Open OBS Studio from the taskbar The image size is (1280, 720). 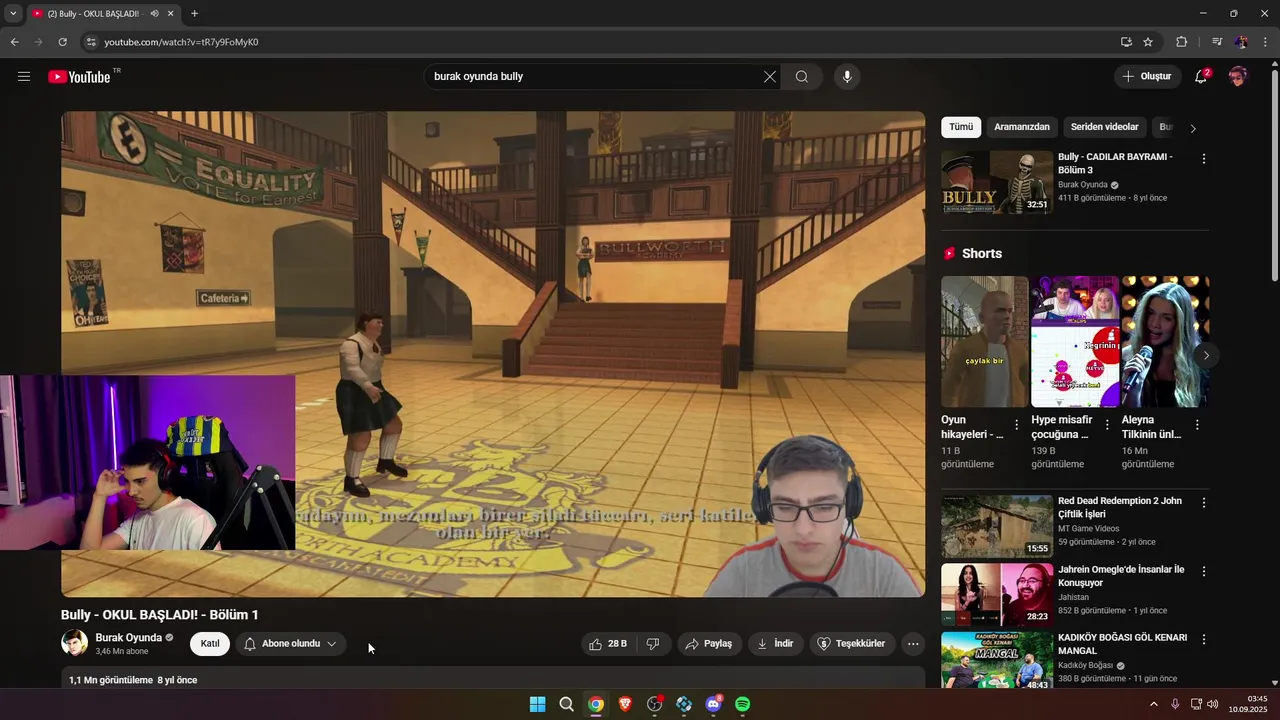click(x=655, y=704)
